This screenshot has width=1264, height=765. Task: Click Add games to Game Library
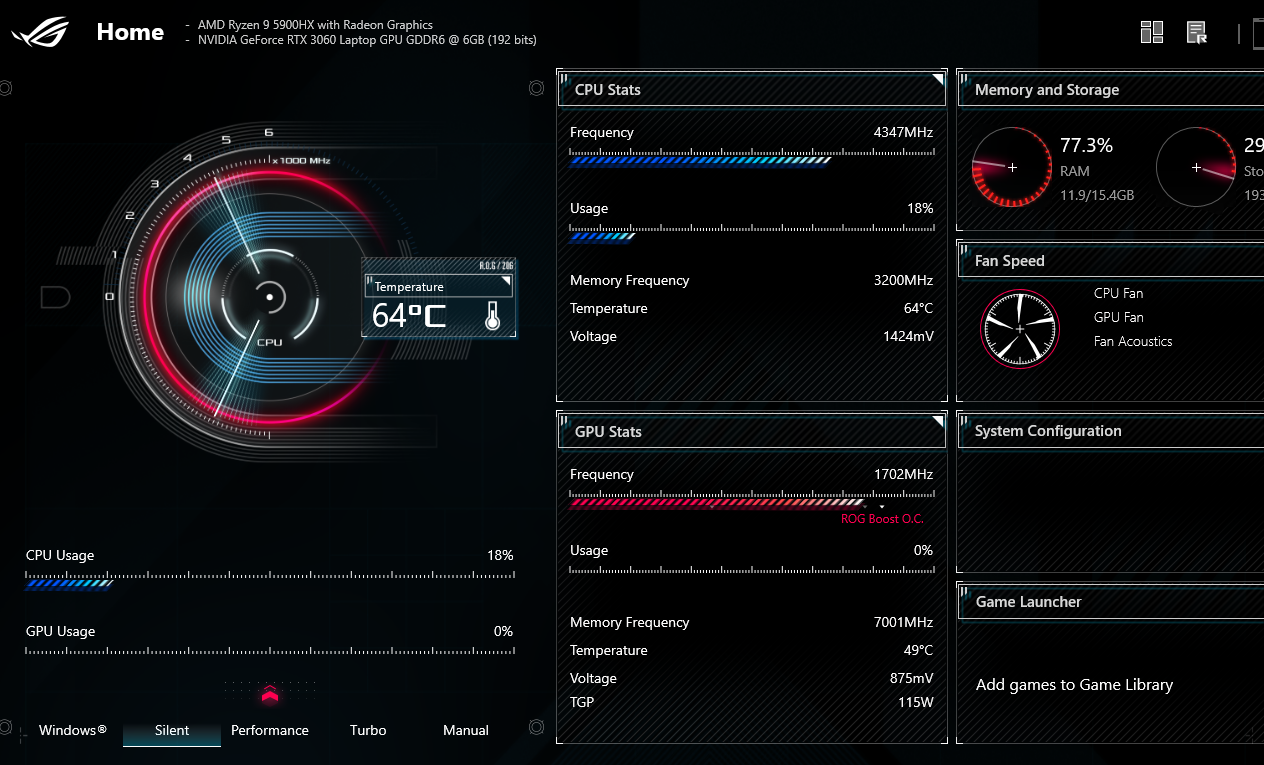click(1074, 685)
